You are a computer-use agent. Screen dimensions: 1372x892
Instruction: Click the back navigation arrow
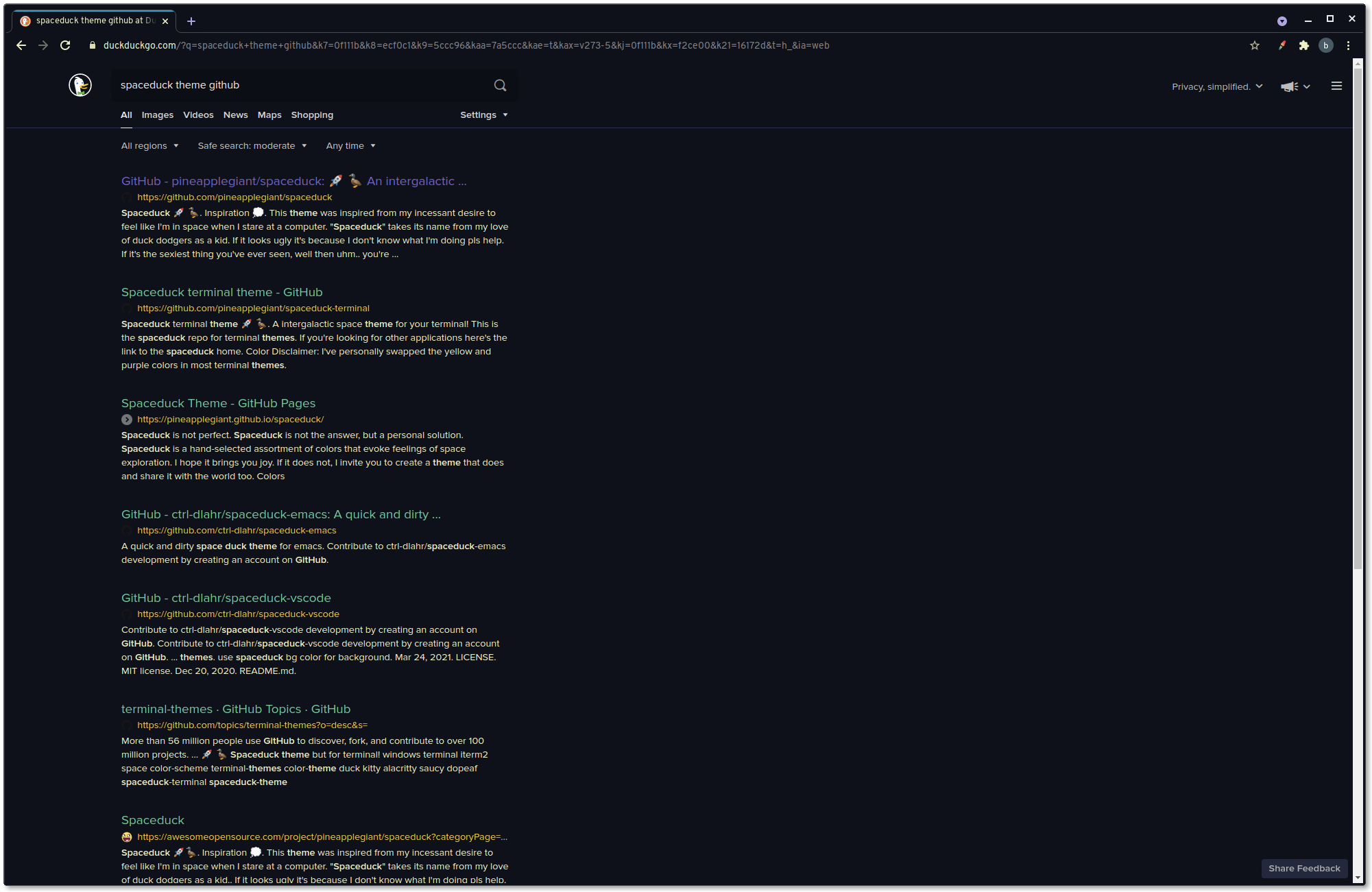click(x=21, y=45)
